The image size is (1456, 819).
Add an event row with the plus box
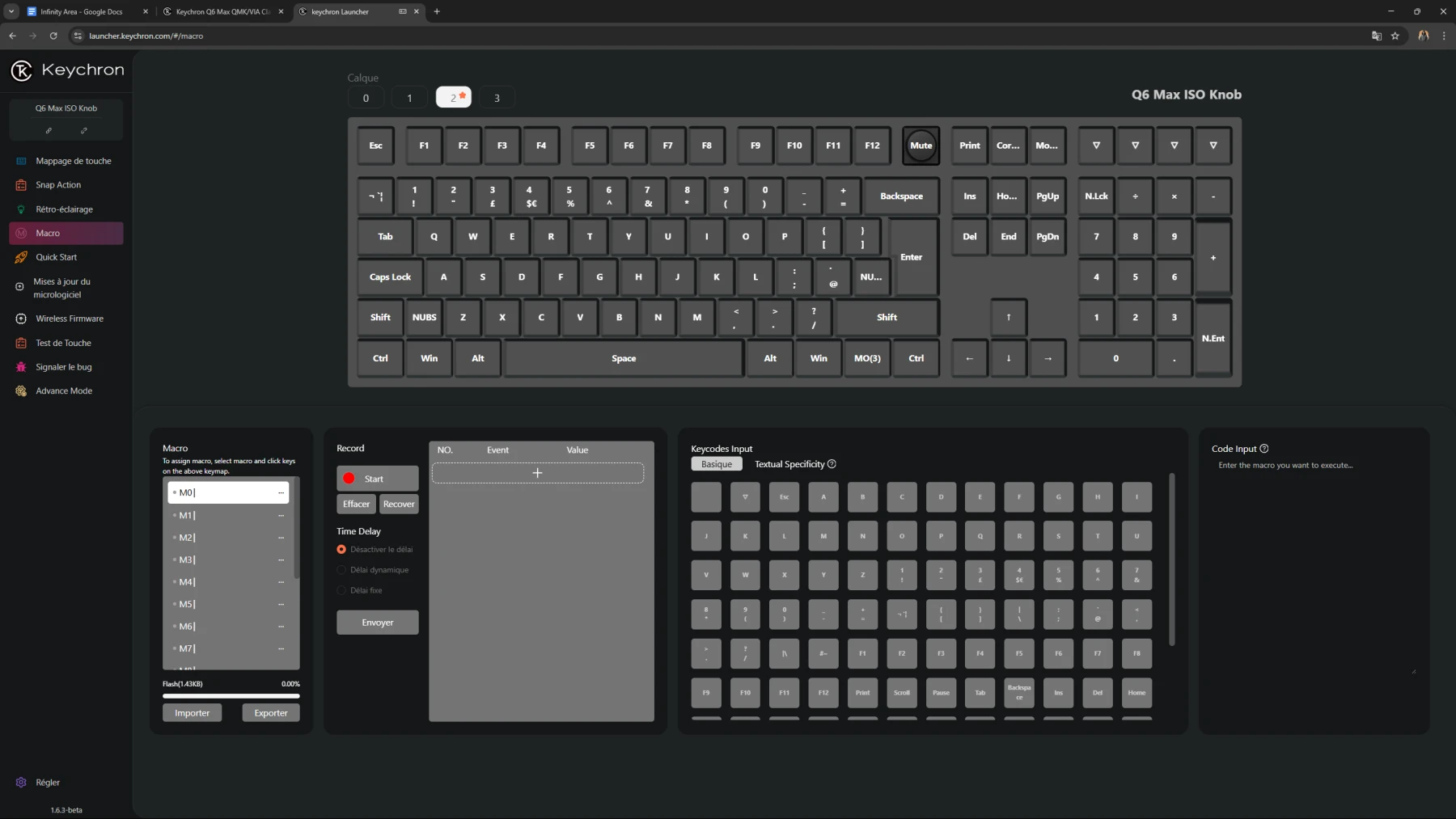tap(538, 473)
